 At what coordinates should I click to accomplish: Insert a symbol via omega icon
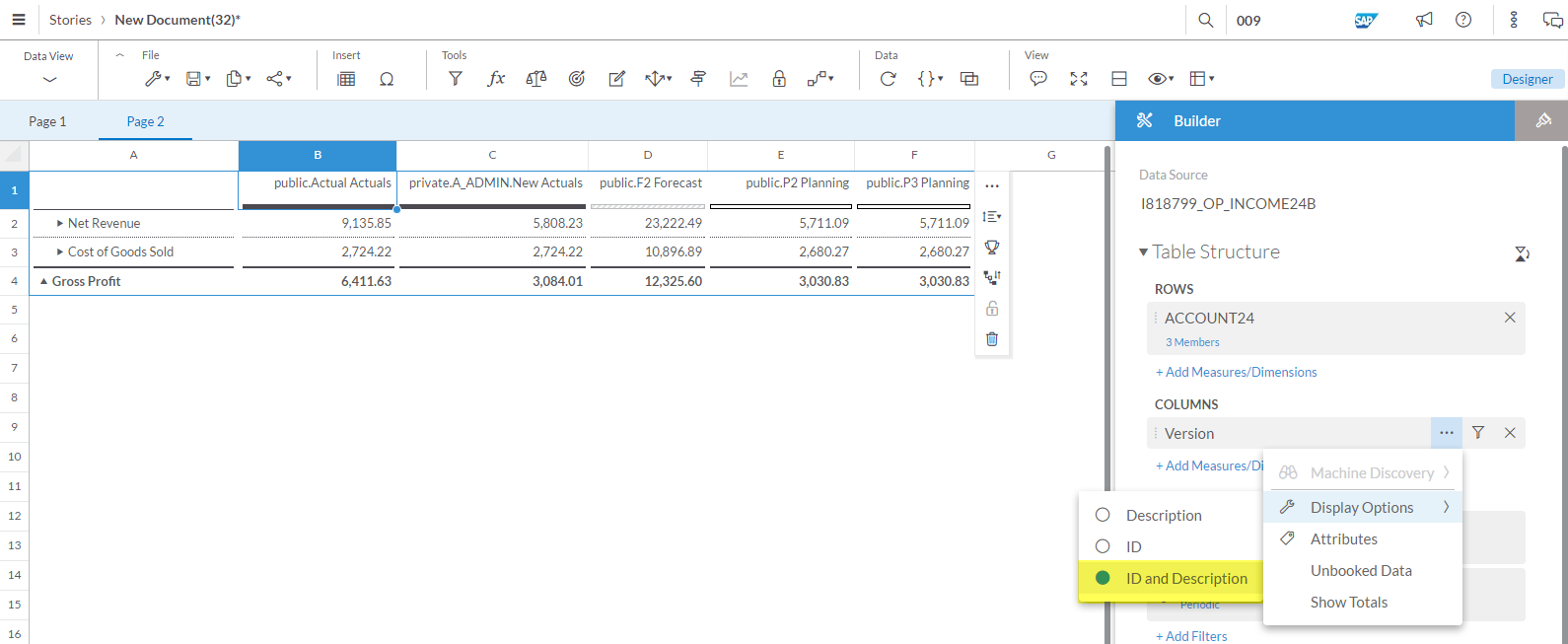point(387,79)
